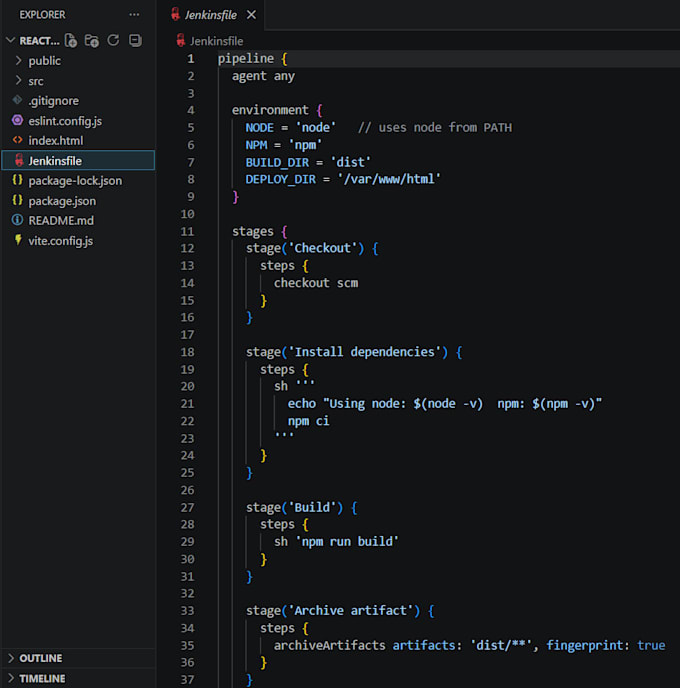Click BUILD_DIR on line 7
Screen dimensions: 680x688
(x=277, y=163)
